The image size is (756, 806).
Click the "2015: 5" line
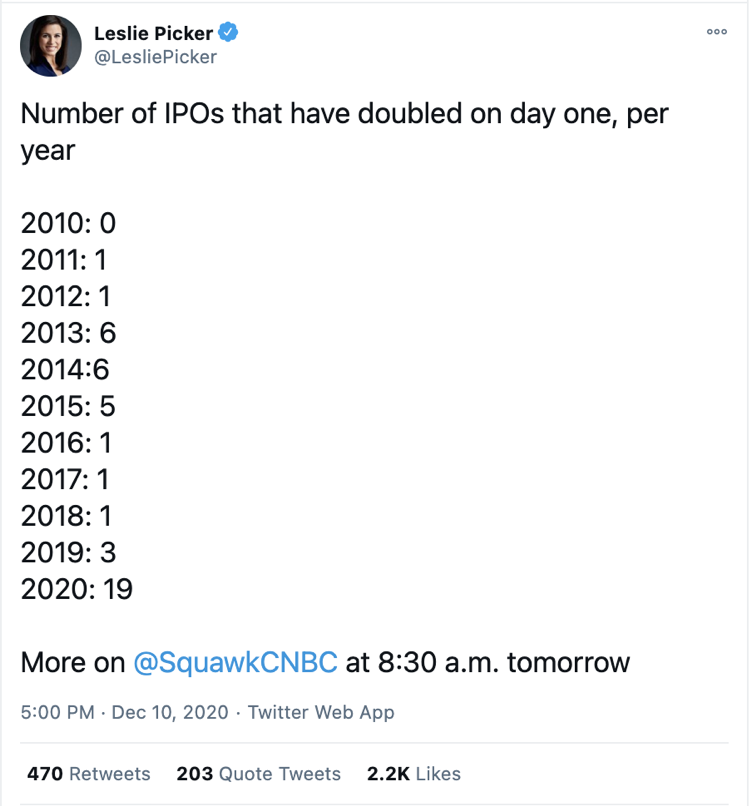pos(68,406)
